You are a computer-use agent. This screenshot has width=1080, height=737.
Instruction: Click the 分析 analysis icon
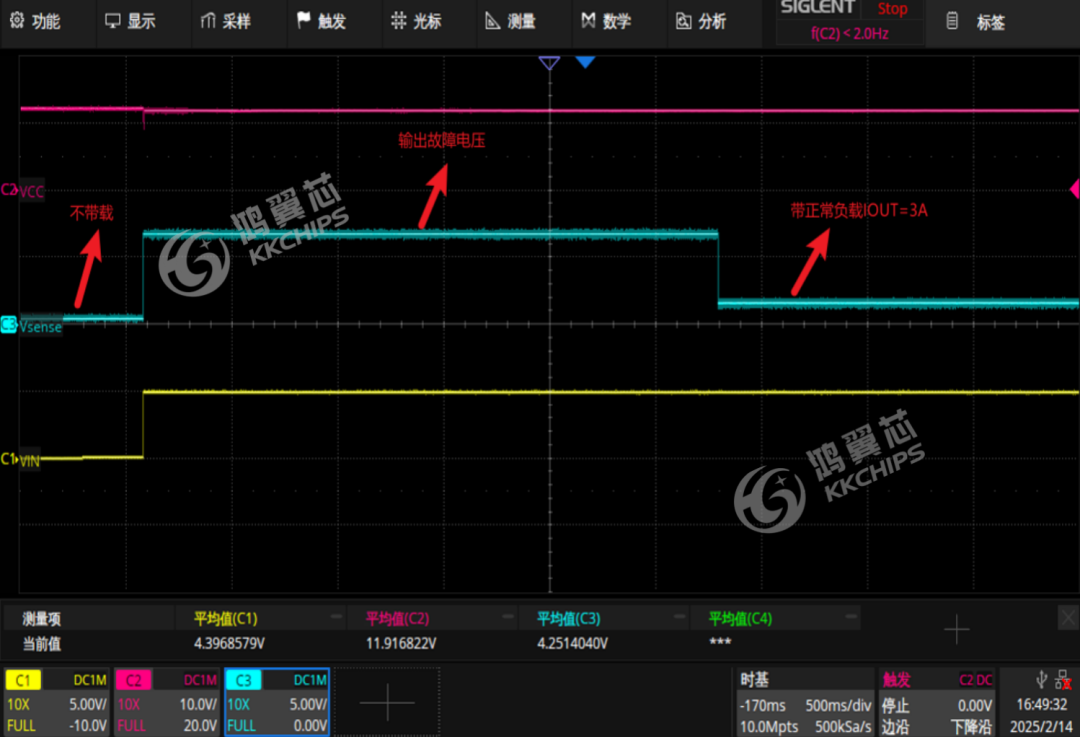pyautogui.click(x=684, y=21)
